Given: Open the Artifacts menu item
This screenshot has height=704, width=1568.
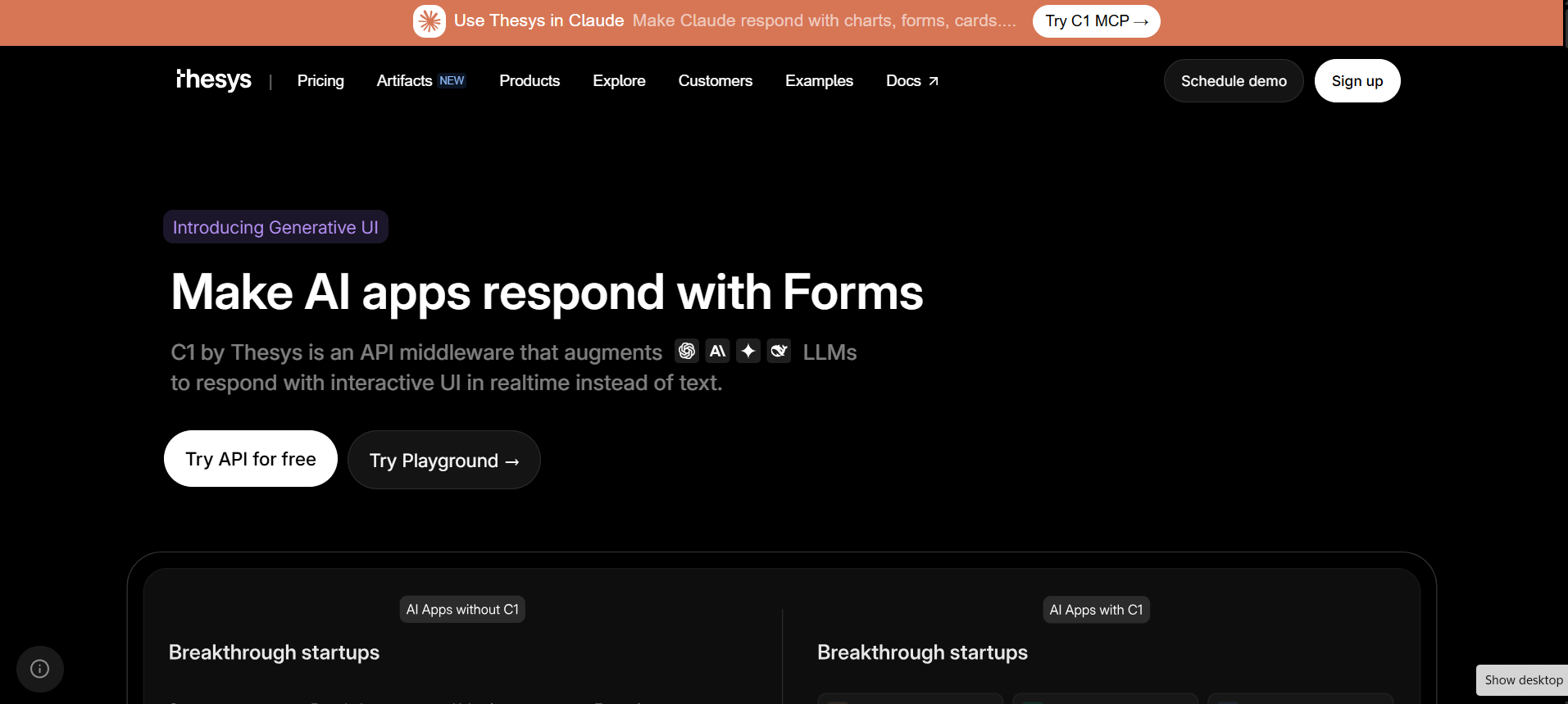Looking at the screenshot, I should point(404,80).
